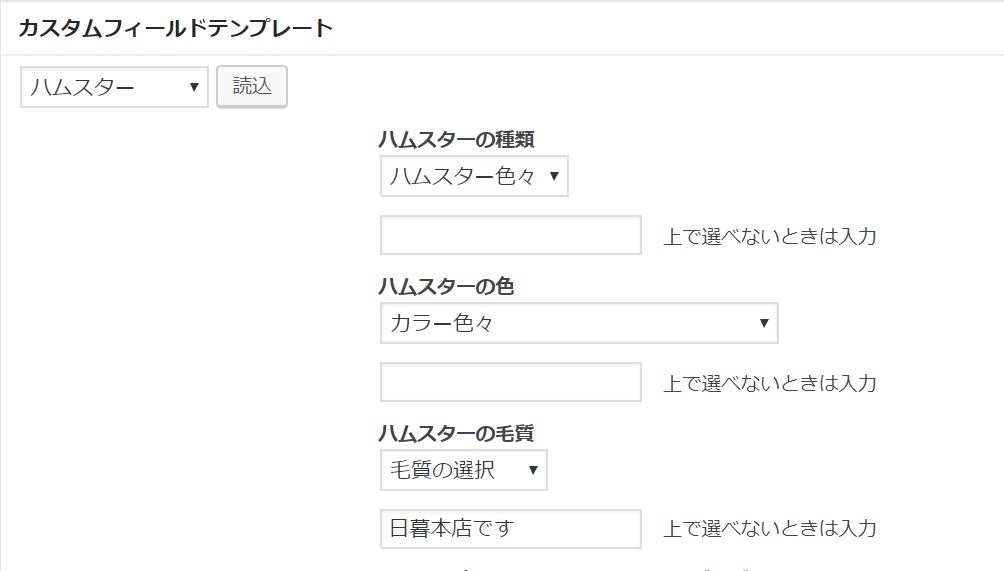Click the arrow on the 毛質の選択 selector
The width and height of the screenshot is (1004, 571).
(x=533, y=470)
